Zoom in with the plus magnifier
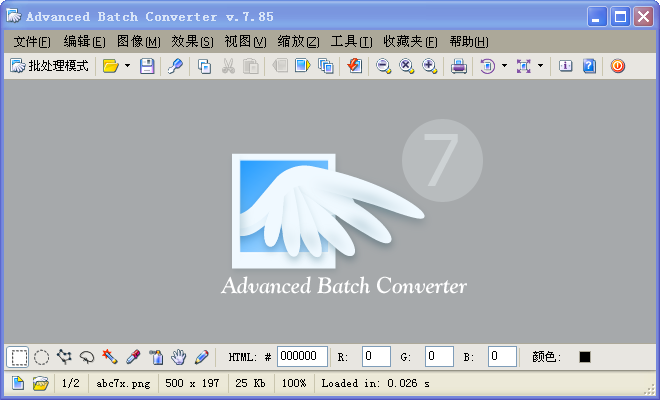 (429, 66)
